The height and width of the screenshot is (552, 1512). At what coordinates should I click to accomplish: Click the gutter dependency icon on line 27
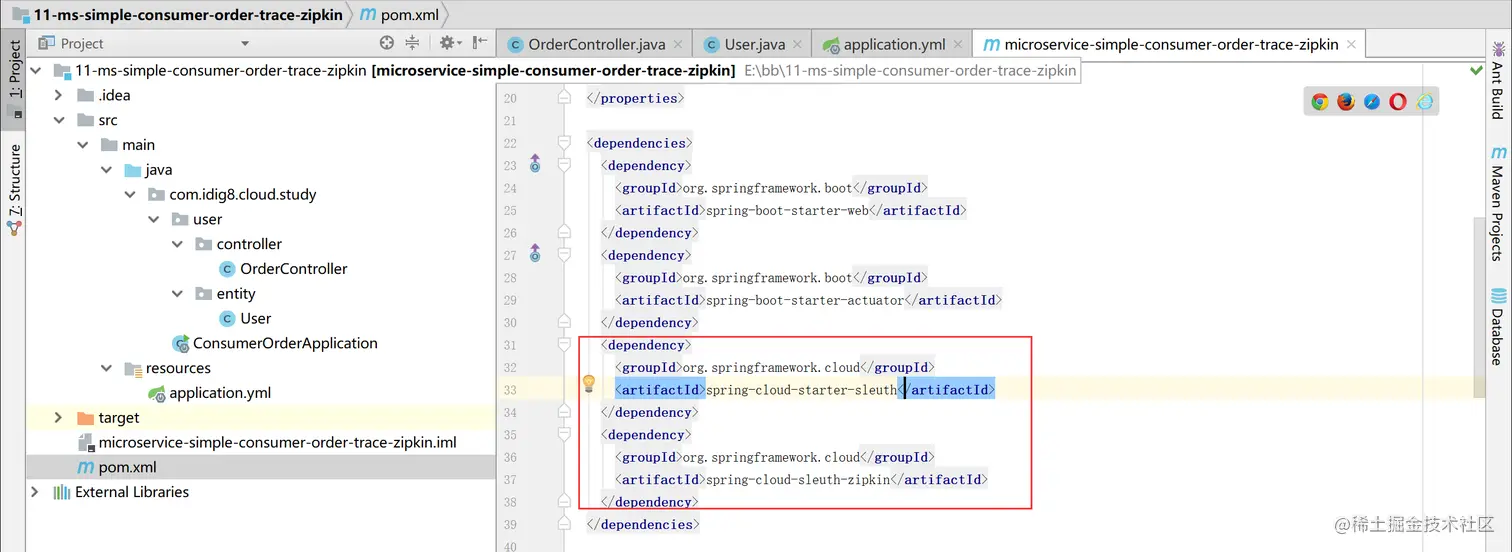click(534, 253)
